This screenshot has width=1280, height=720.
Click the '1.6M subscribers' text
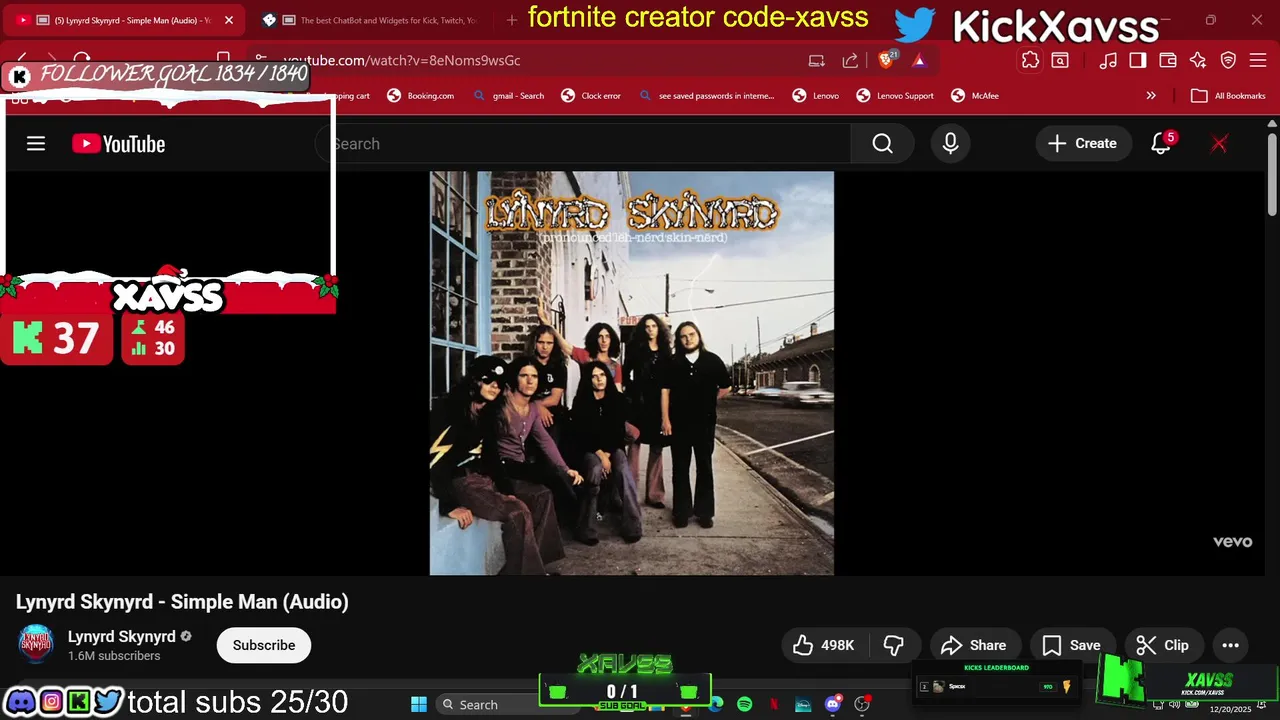114,656
